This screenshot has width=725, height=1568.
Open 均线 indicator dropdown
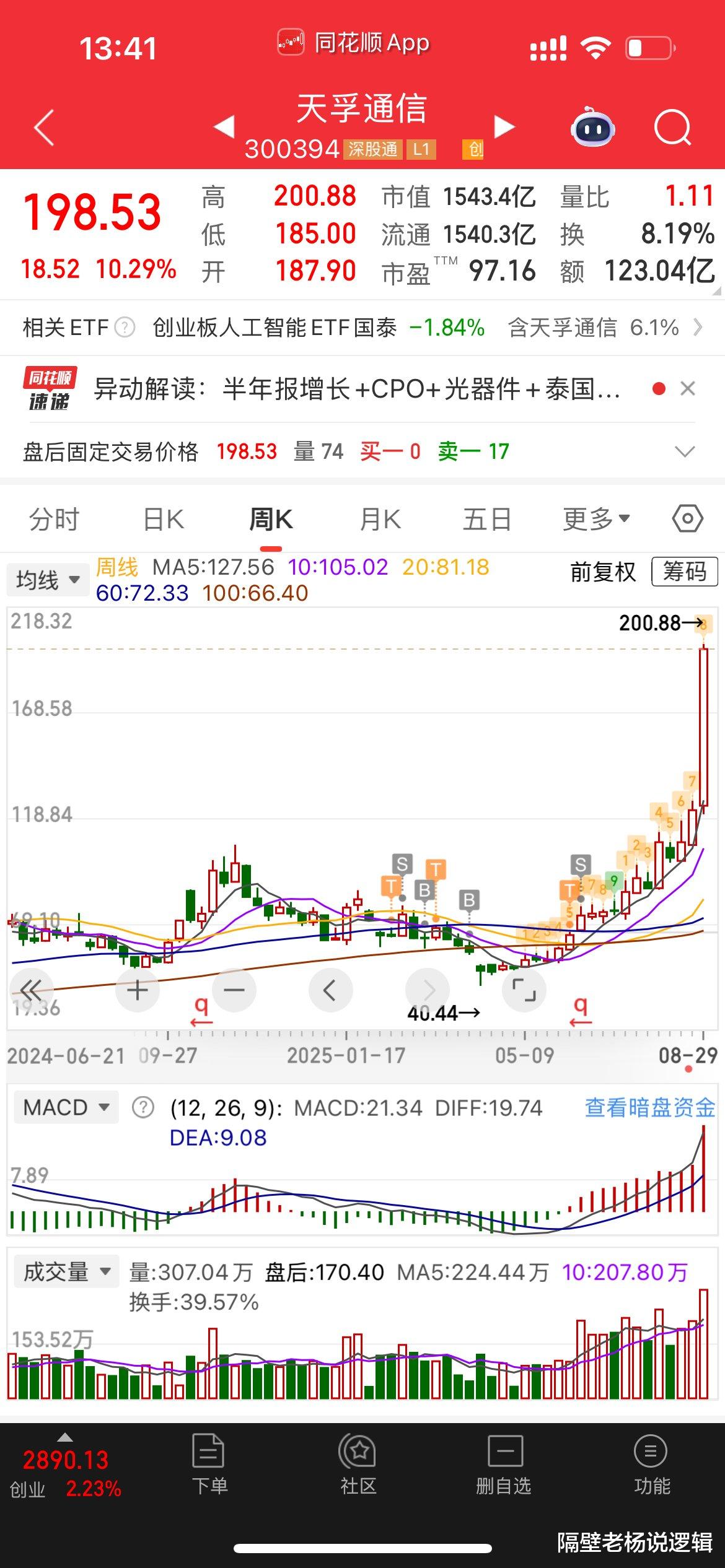48,580
